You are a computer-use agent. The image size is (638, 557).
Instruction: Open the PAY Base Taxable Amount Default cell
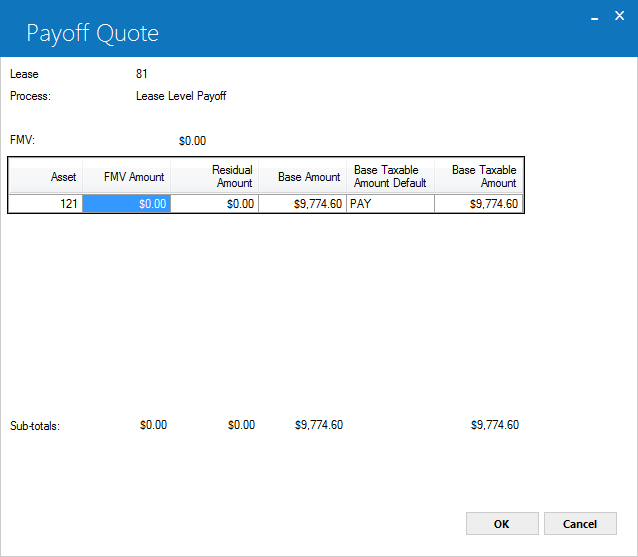(x=390, y=203)
